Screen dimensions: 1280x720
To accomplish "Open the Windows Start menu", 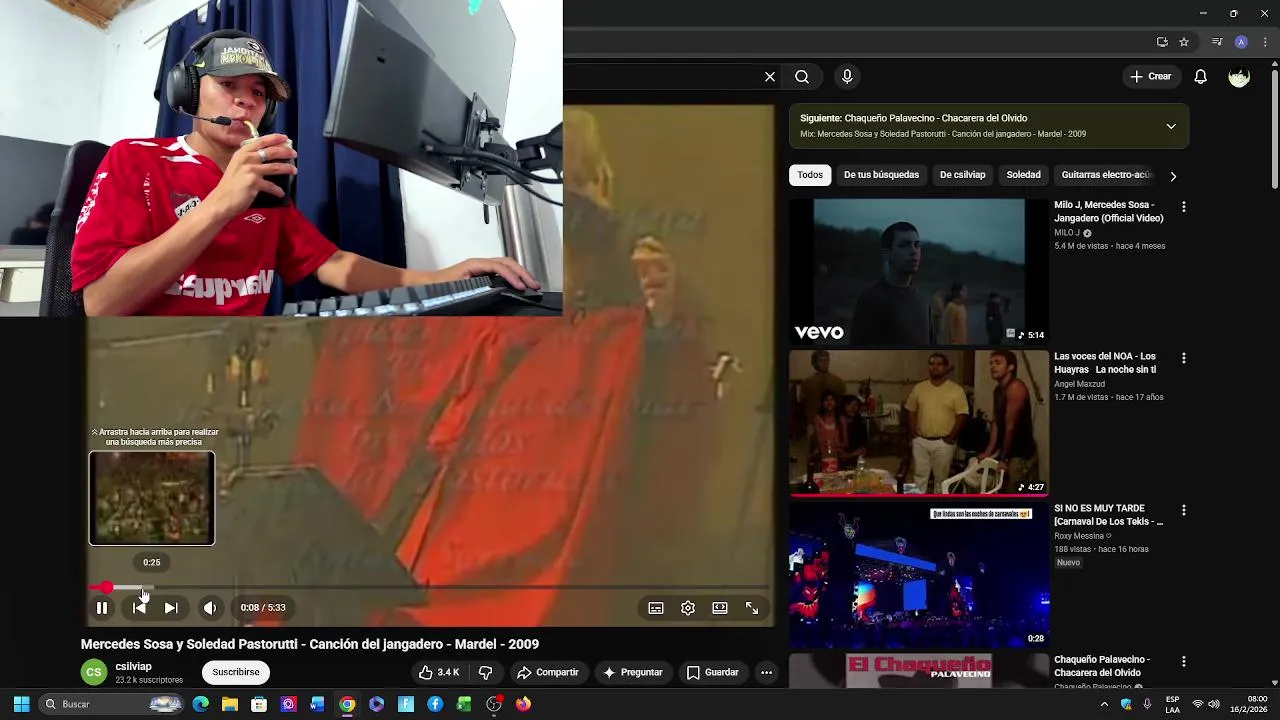I will pyautogui.click(x=21, y=704).
